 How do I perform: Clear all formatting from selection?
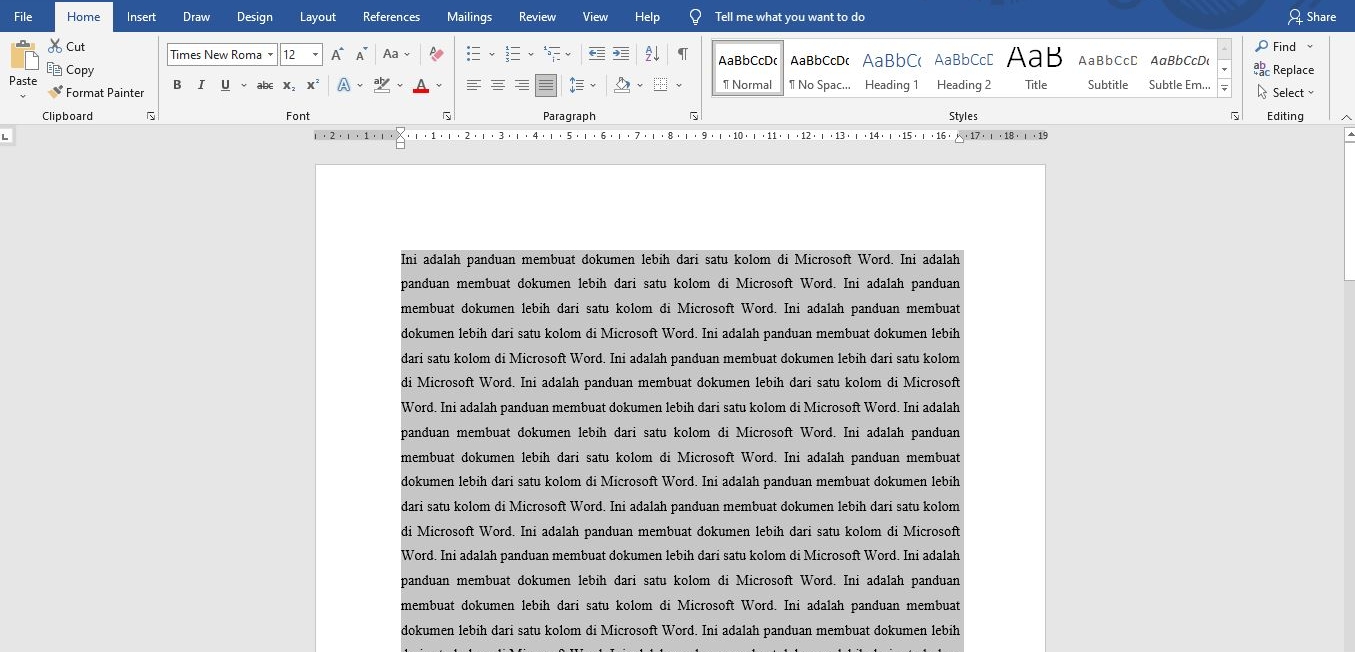pos(436,53)
